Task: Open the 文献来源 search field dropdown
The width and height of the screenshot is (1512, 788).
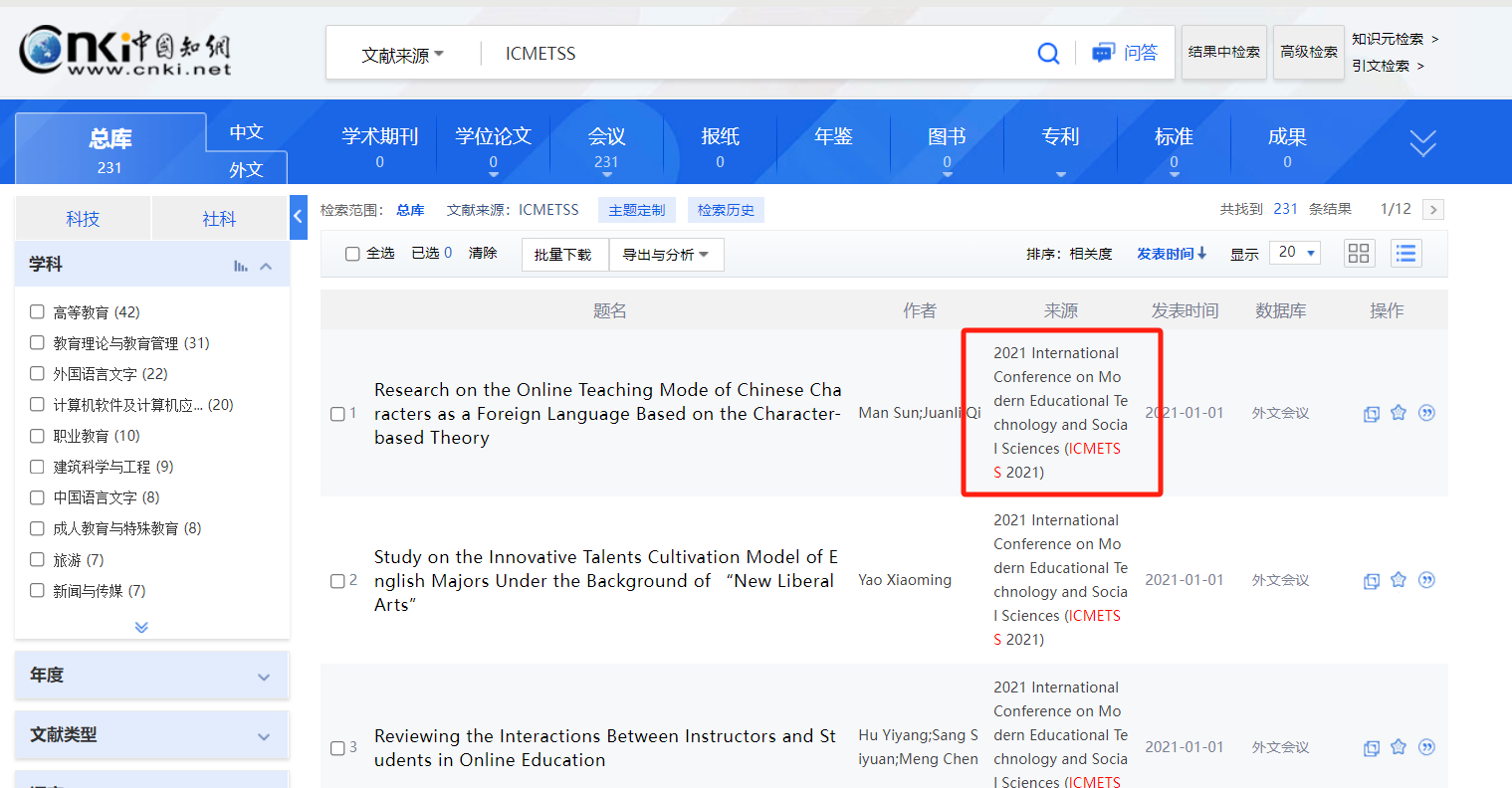Action: (402, 55)
